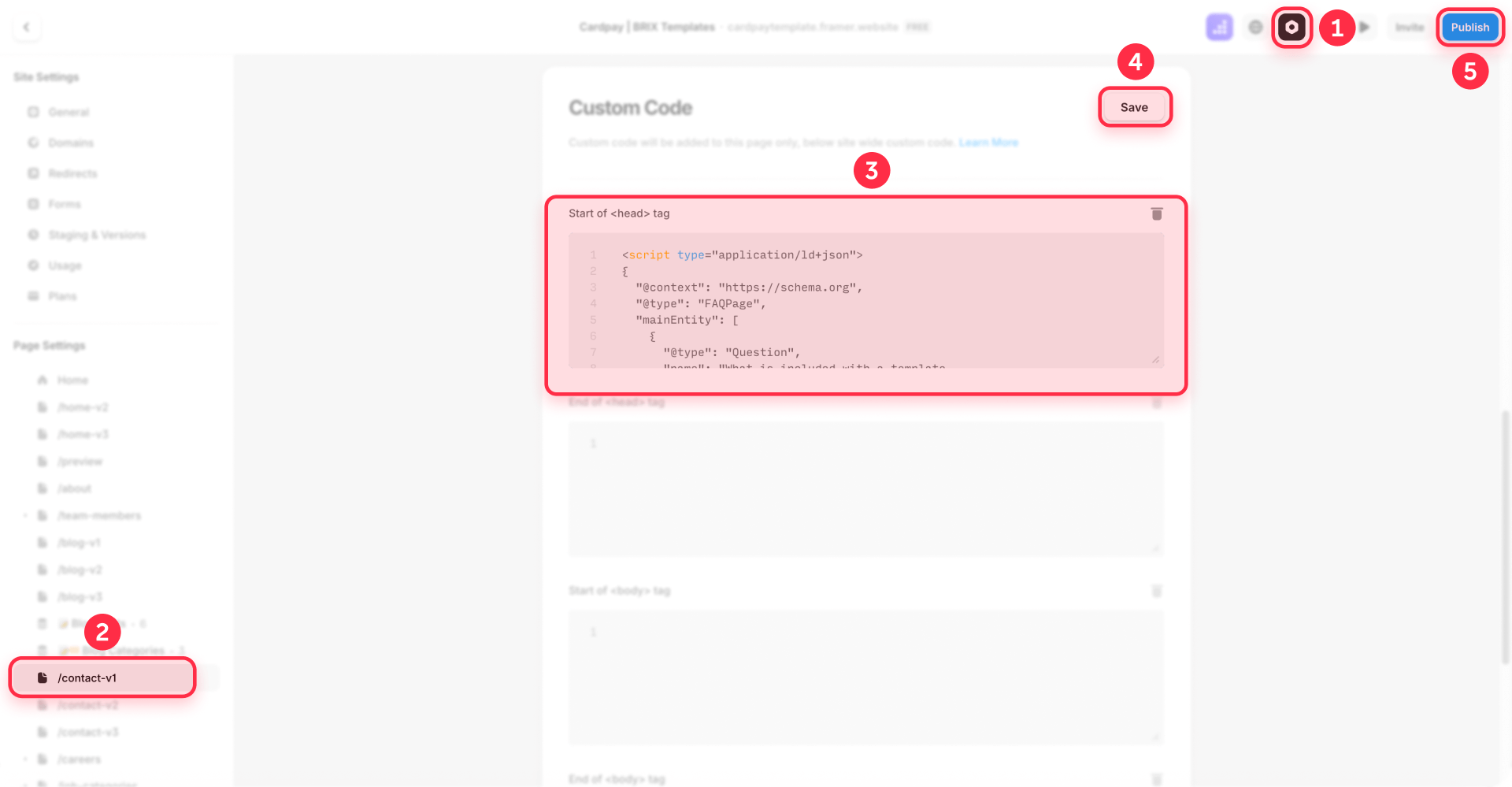Open the Learn More link
This screenshot has height=787, width=1512.
[988, 143]
